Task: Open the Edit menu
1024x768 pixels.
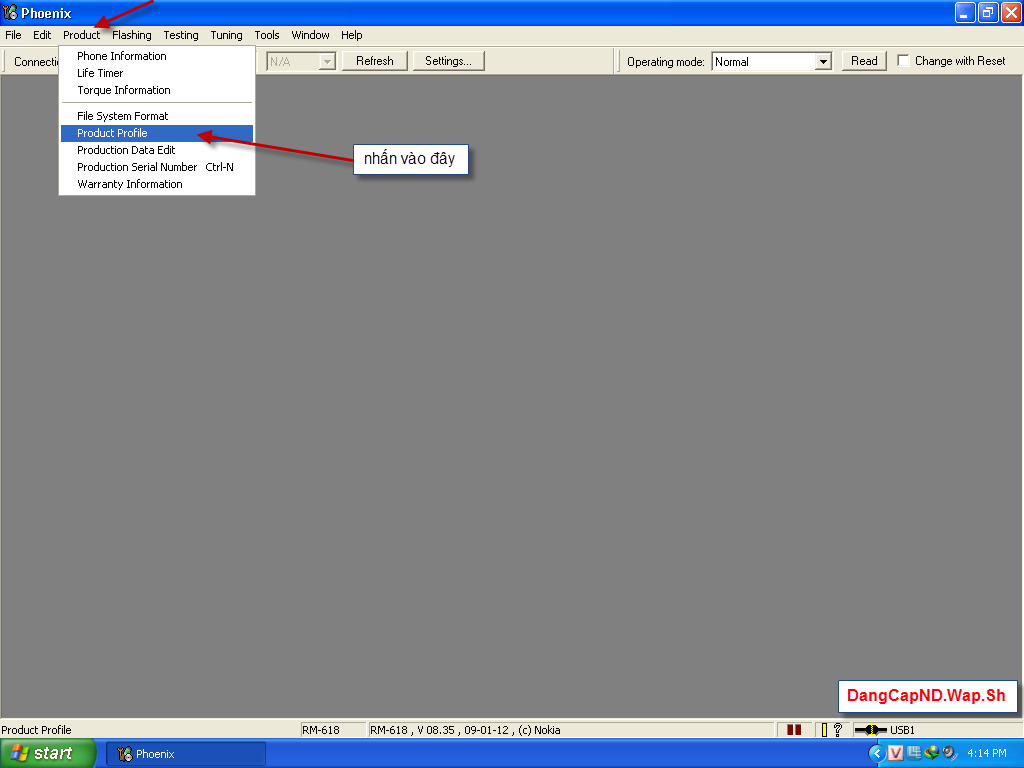Action: point(42,35)
